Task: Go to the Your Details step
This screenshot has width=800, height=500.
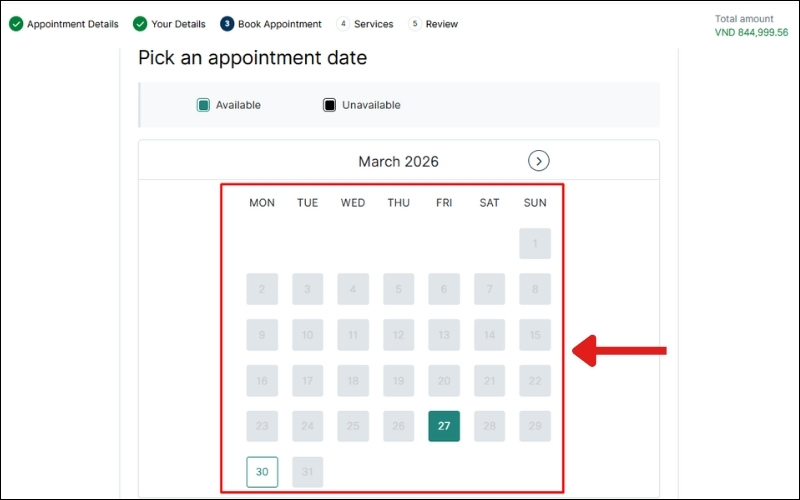Action: [x=178, y=24]
